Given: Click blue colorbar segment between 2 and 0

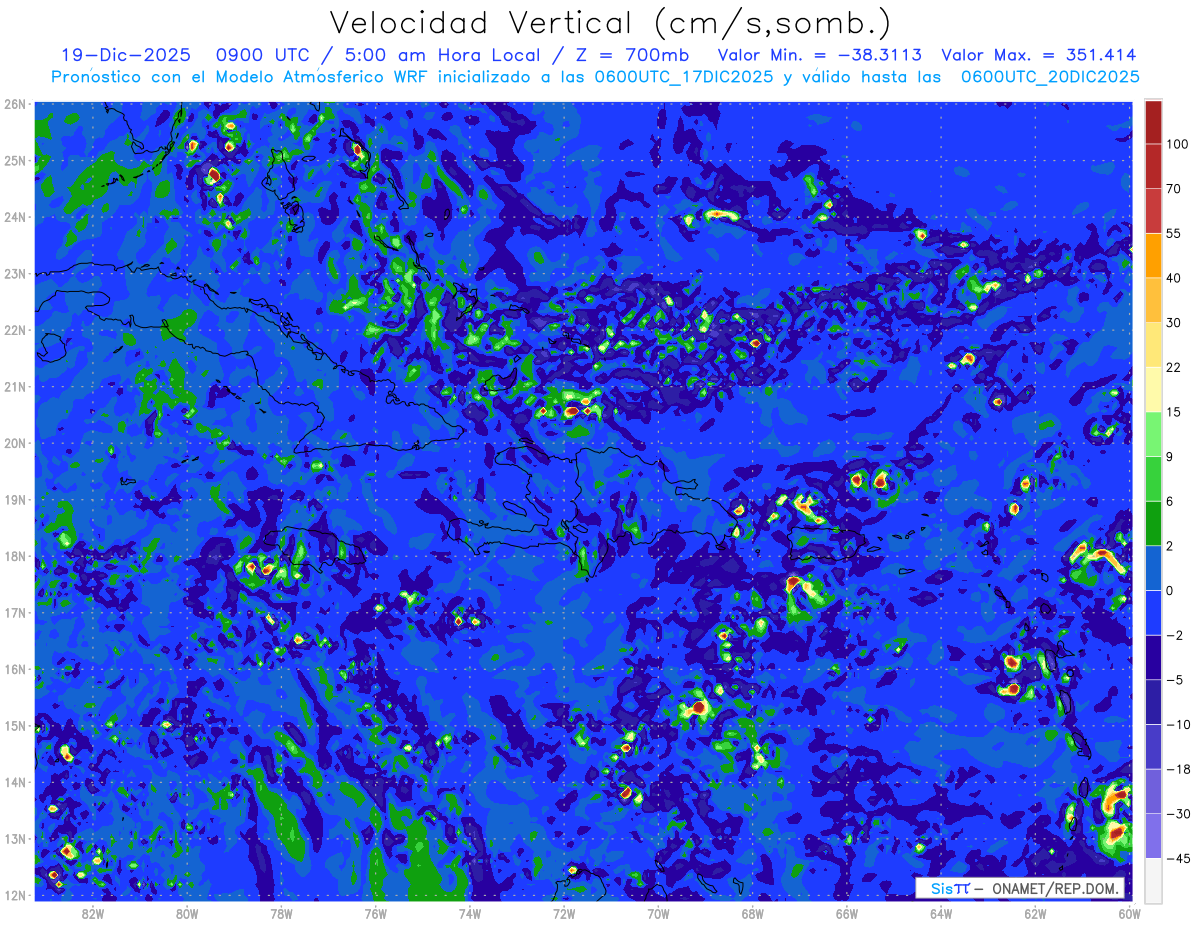Looking at the screenshot, I should (1153, 568).
